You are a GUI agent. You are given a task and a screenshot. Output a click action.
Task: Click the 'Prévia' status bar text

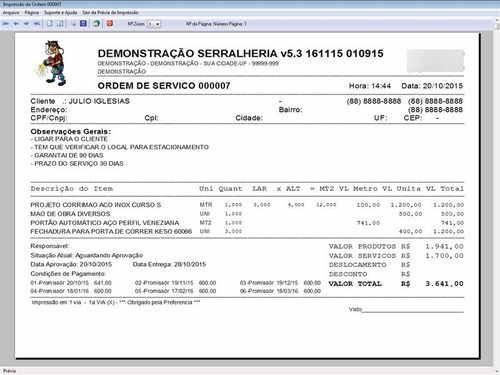9,371
